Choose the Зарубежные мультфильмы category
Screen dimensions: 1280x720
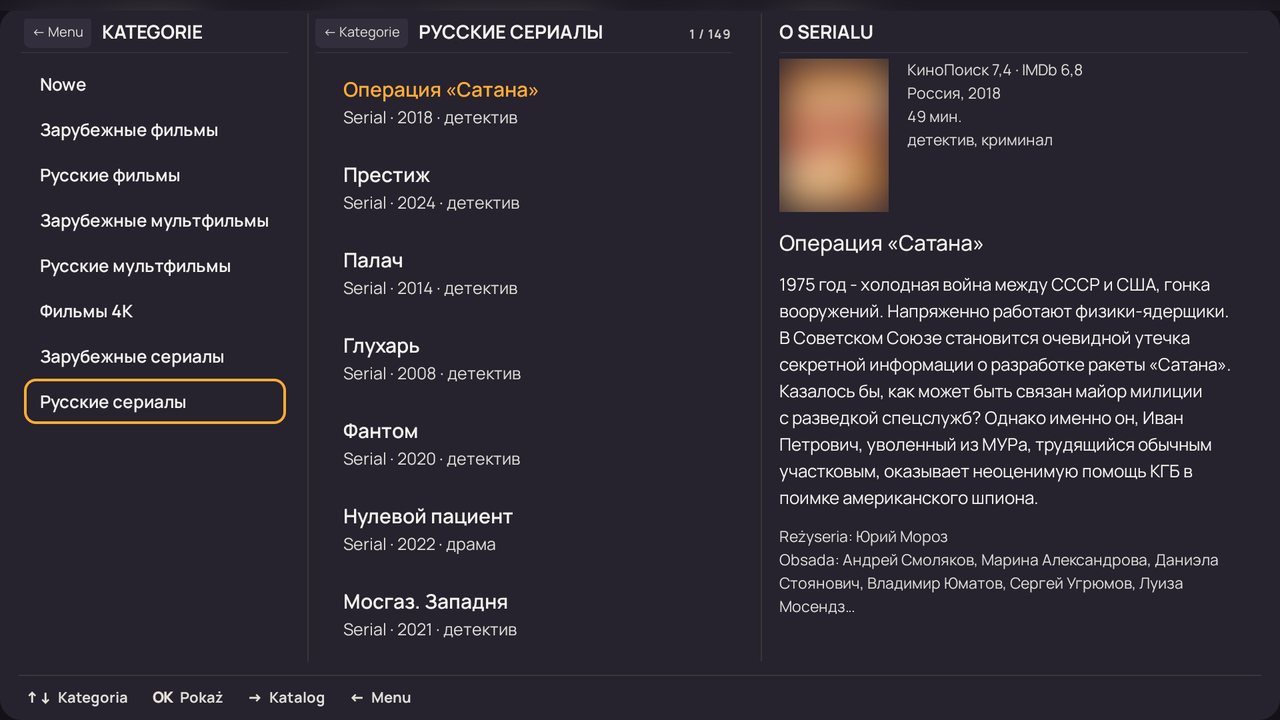point(155,221)
